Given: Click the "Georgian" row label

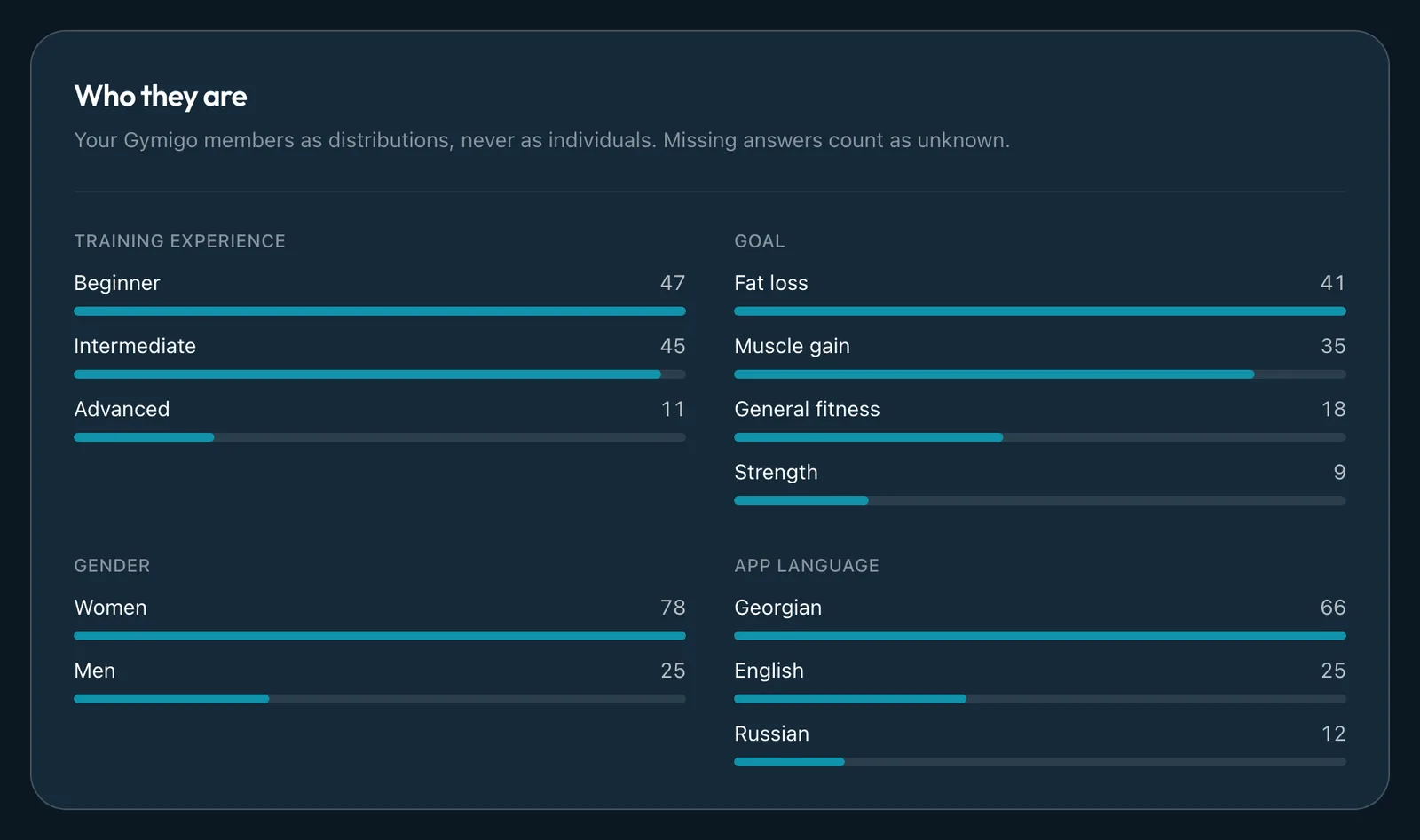Looking at the screenshot, I should [x=778, y=608].
